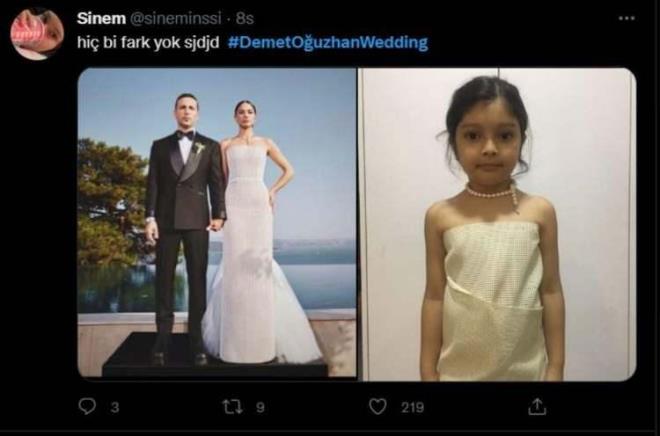Click the retweet count 9
Screen dimensions: 660x436
pyautogui.click(x=261, y=407)
